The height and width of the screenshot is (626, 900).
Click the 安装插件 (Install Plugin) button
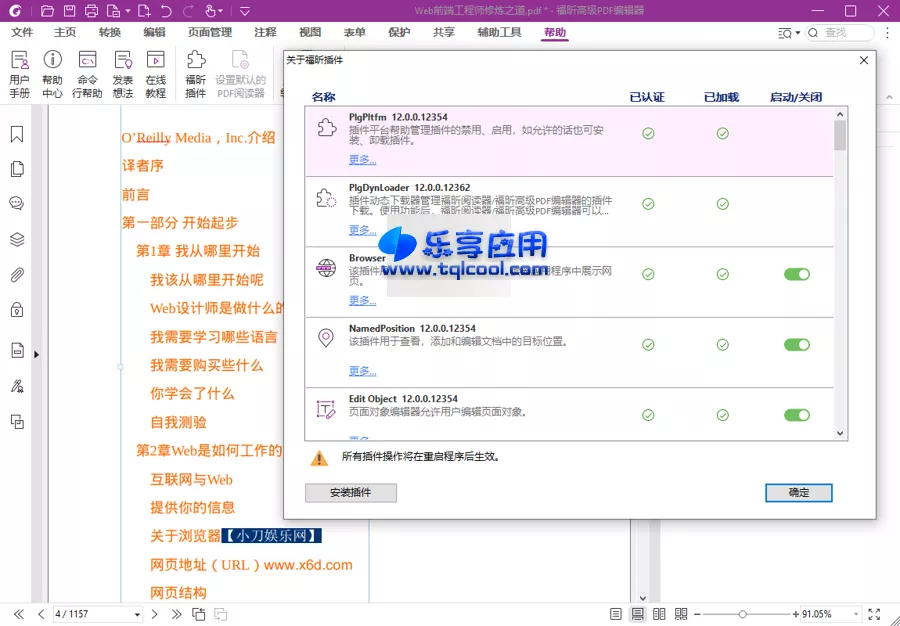pos(350,492)
